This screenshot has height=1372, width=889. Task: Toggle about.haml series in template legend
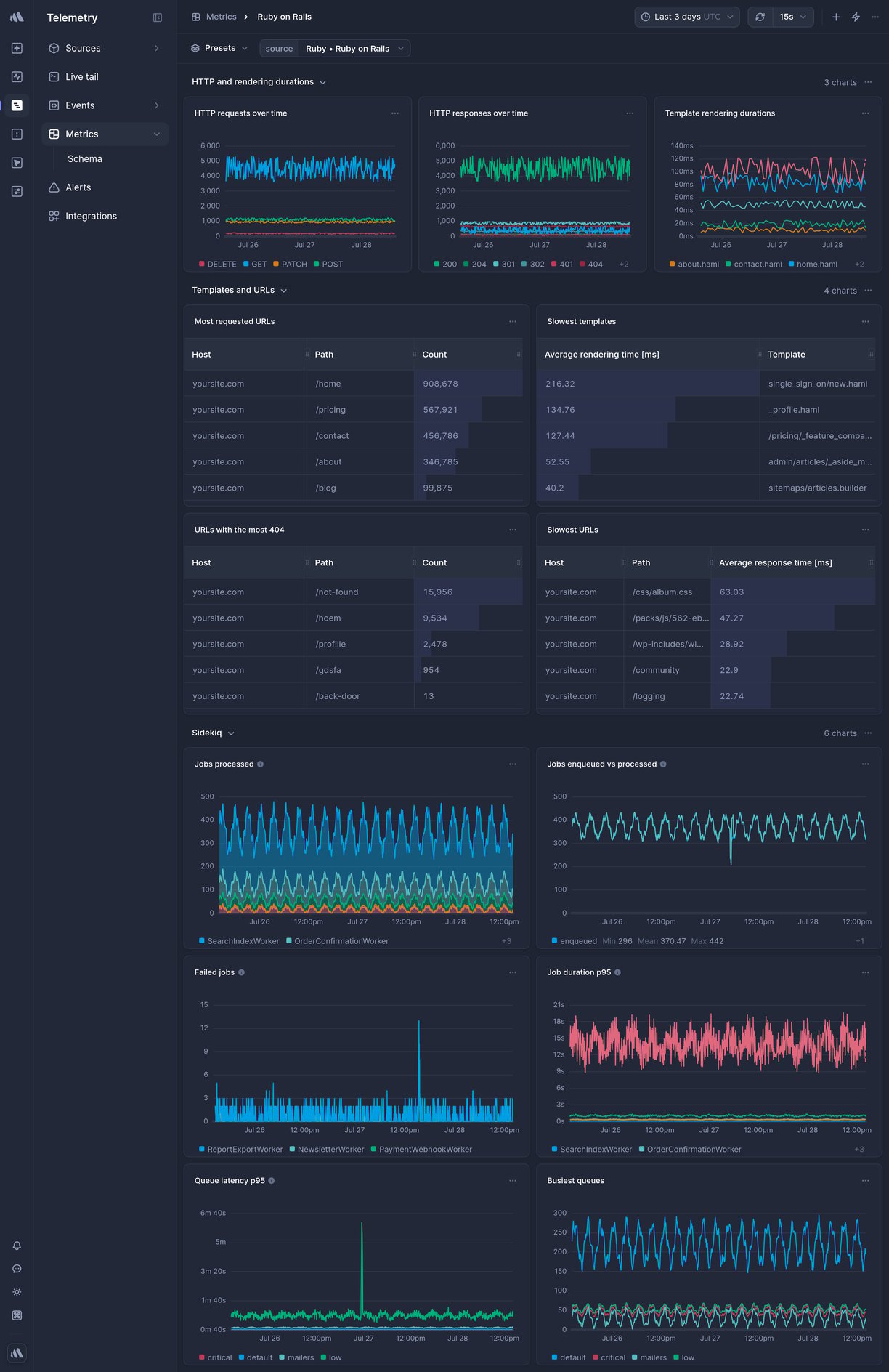pyautogui.click(x=694, y=265)
